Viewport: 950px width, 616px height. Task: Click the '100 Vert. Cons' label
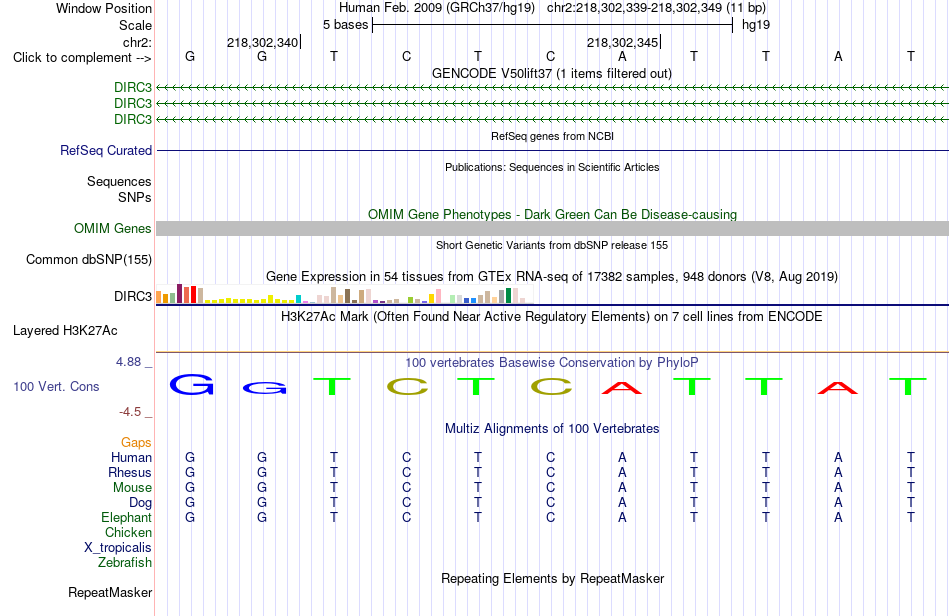(x=56, y=386)
